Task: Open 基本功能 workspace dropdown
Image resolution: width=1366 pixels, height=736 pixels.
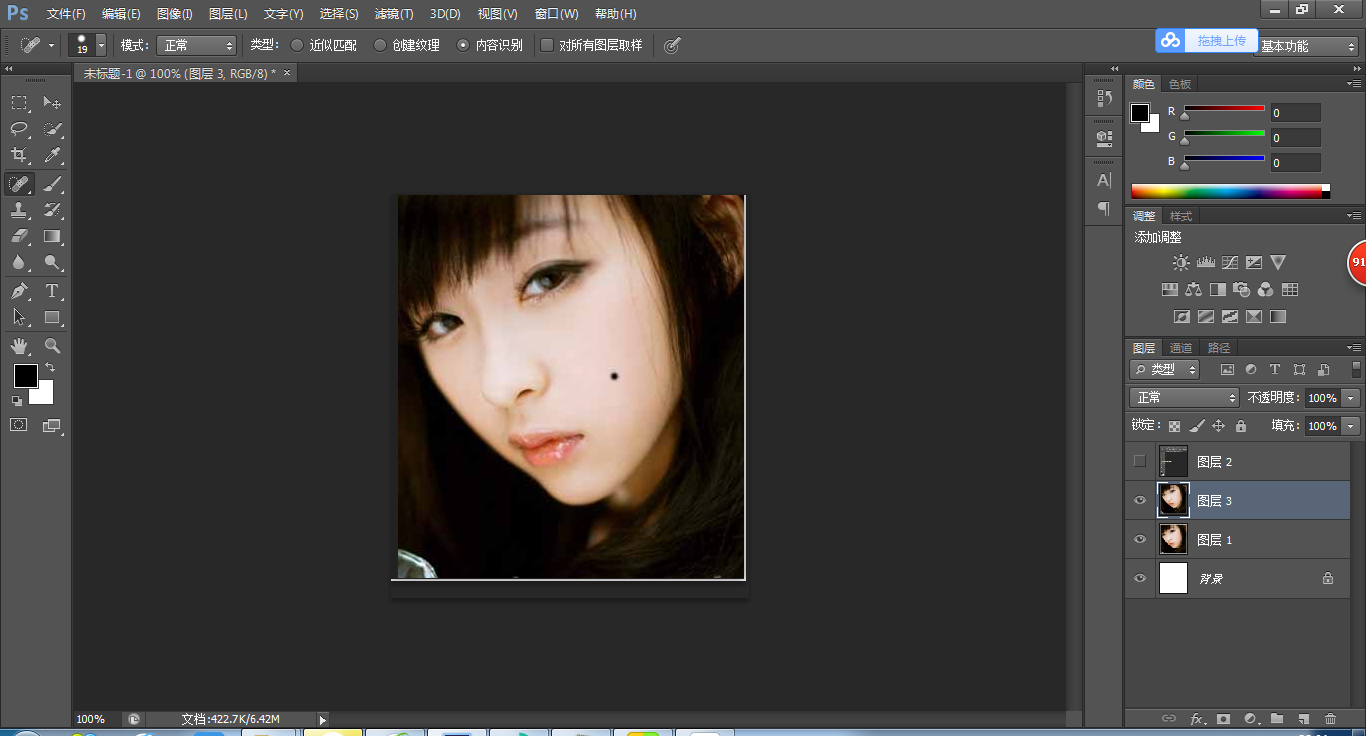Action: point(1306,46)
